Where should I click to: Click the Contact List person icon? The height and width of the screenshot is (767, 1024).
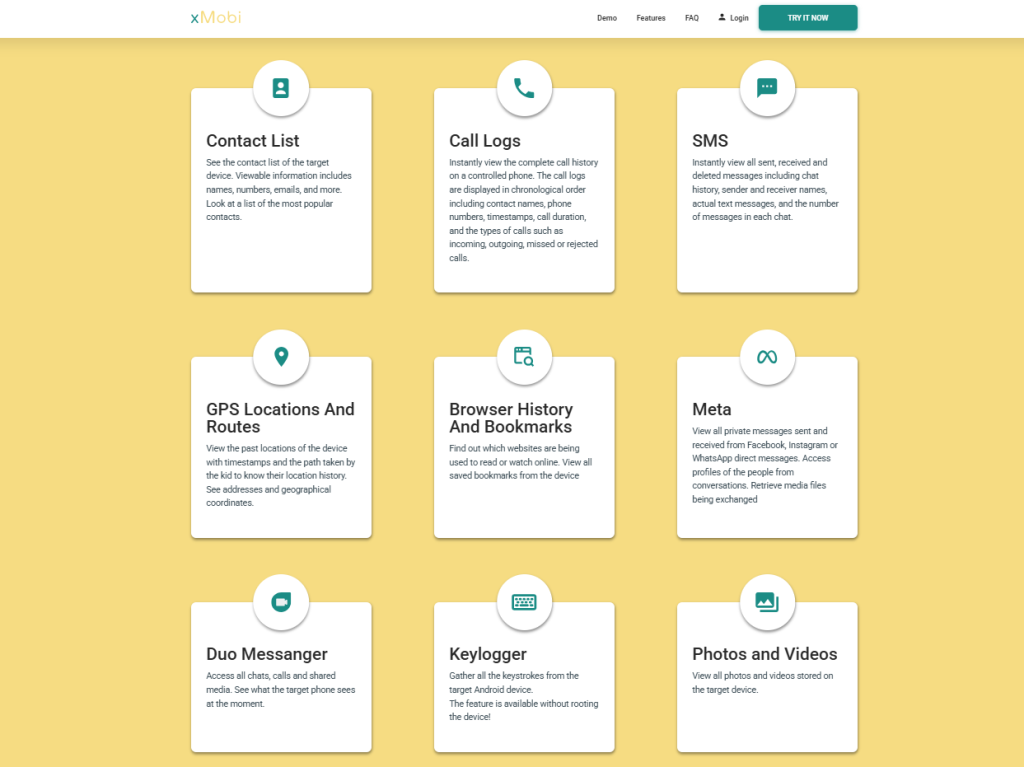(281, 88)
